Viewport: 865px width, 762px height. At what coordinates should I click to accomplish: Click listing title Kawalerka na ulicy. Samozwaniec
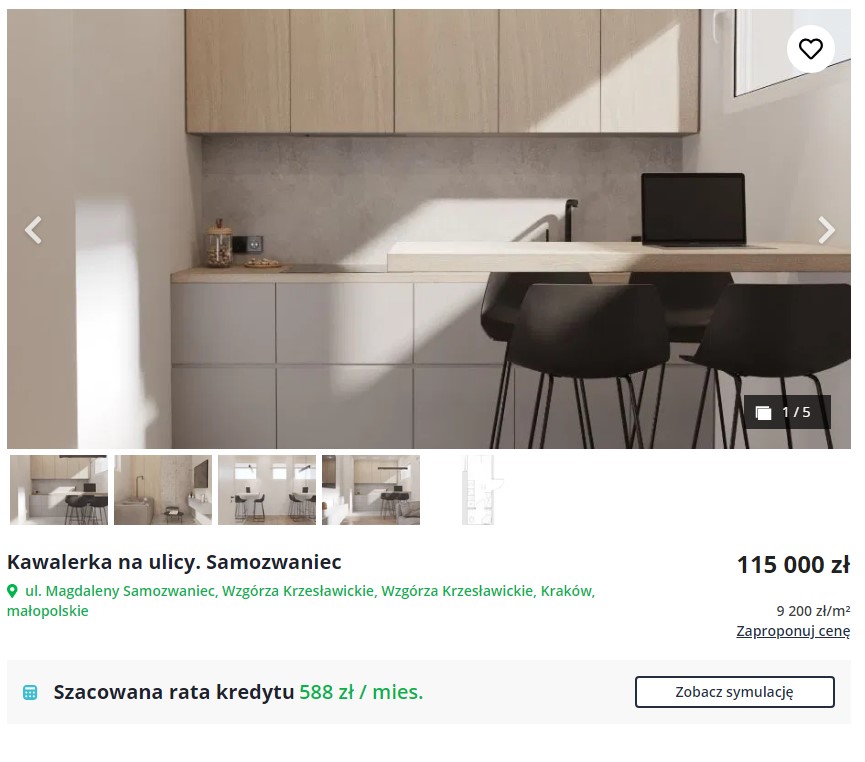click(x=174, y=562)
